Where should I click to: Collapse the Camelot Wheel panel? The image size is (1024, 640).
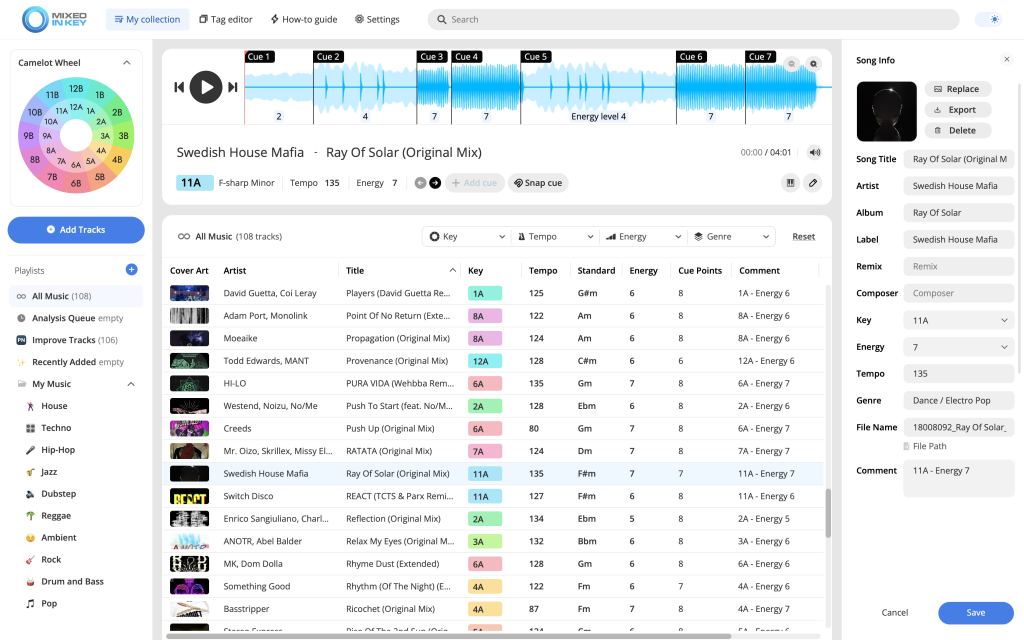pos(127,63)
